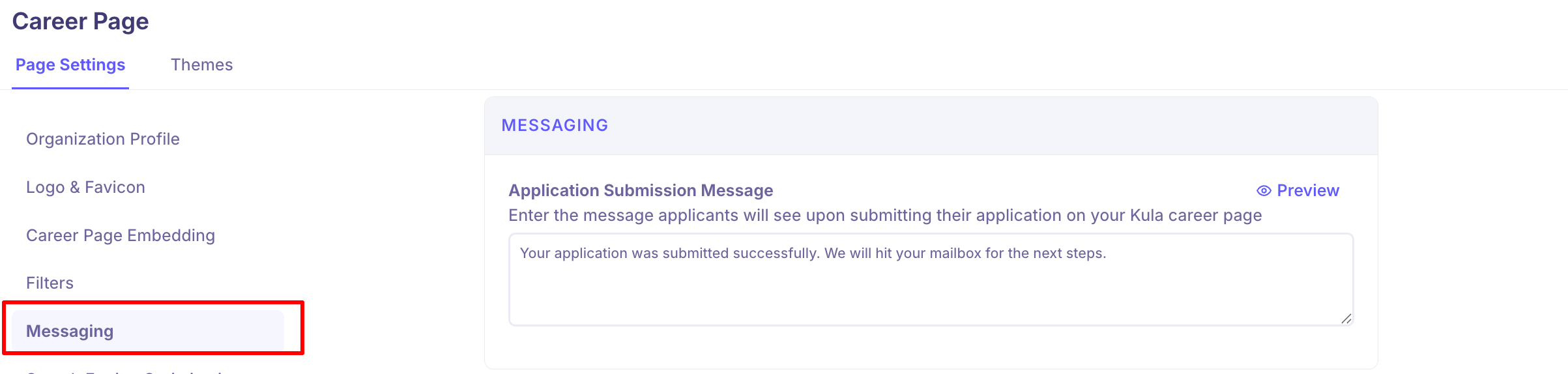Open Career Page Embedding settings
Viewport: 1568px width, 374px height.
click(121, 236)
